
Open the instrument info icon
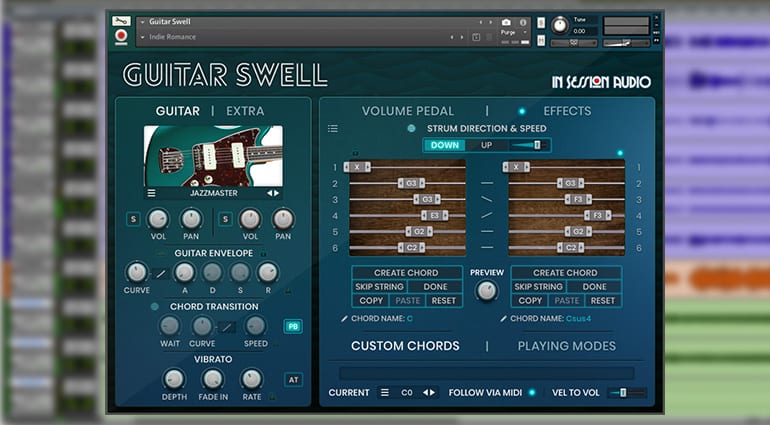pos(523,22)
